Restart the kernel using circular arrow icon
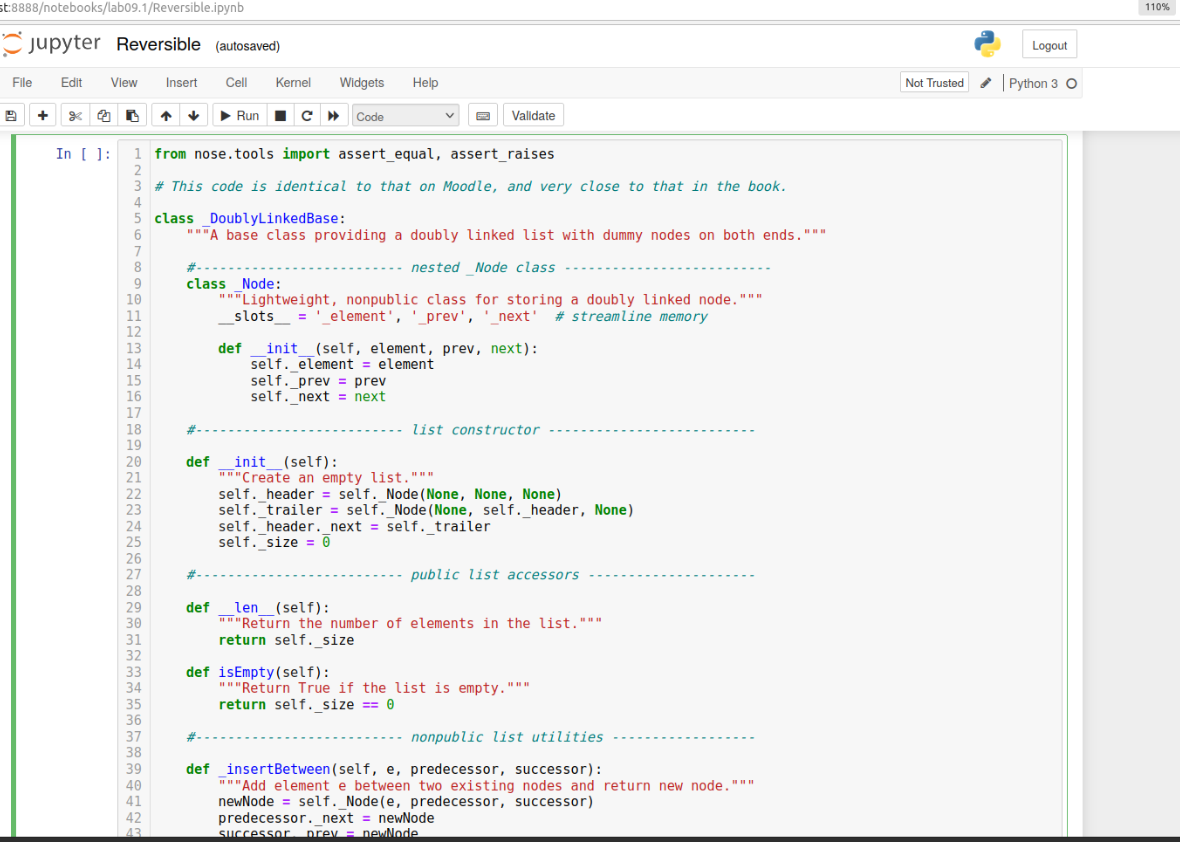The image size is (1180, 842). point(307,116)
